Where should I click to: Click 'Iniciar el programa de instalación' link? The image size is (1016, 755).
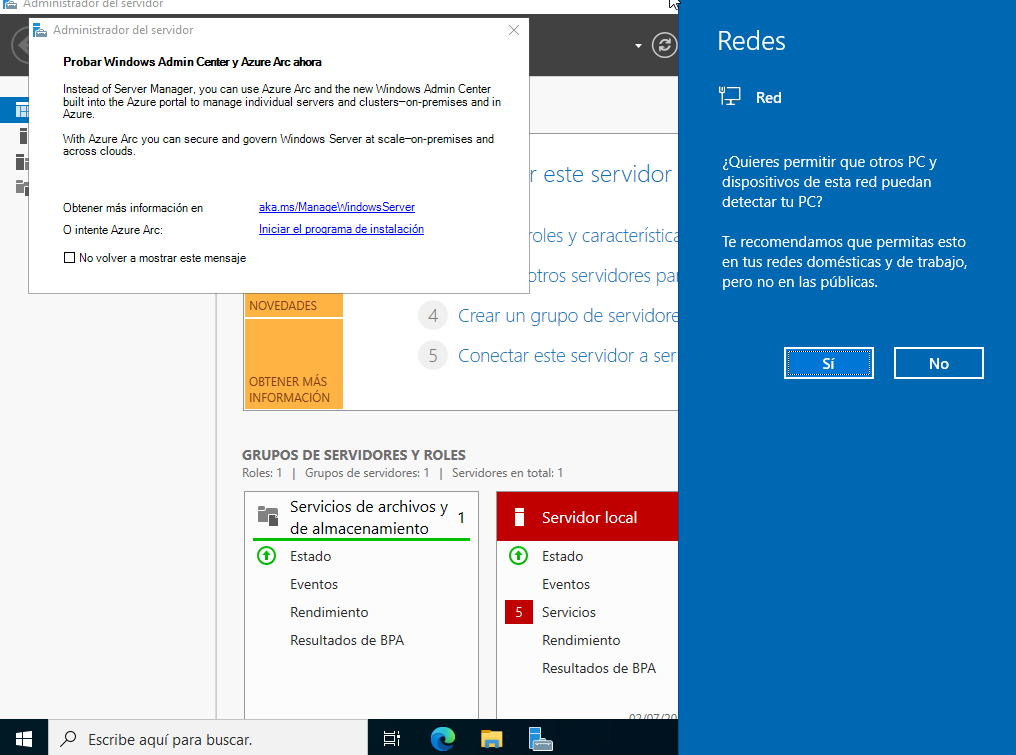click(341, 229)
